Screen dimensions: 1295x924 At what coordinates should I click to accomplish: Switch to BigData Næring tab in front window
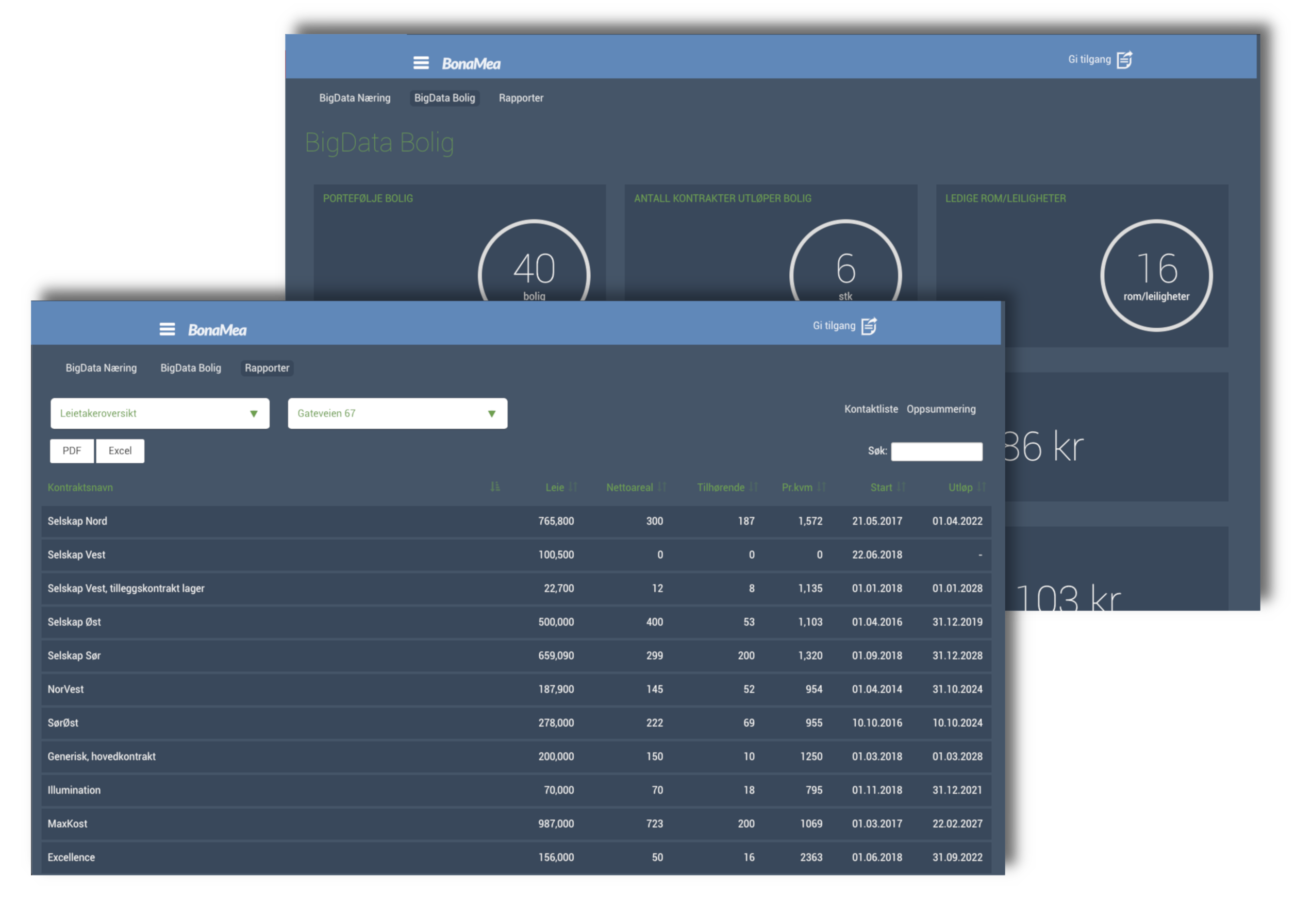(102, 368)
